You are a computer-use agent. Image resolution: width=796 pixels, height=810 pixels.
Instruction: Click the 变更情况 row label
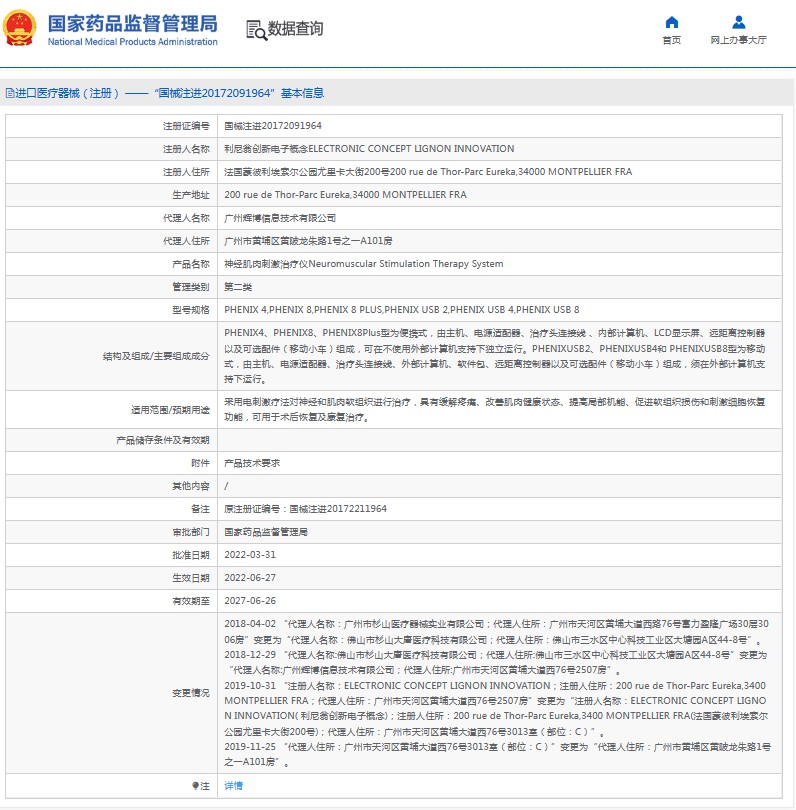pos(191,693)
